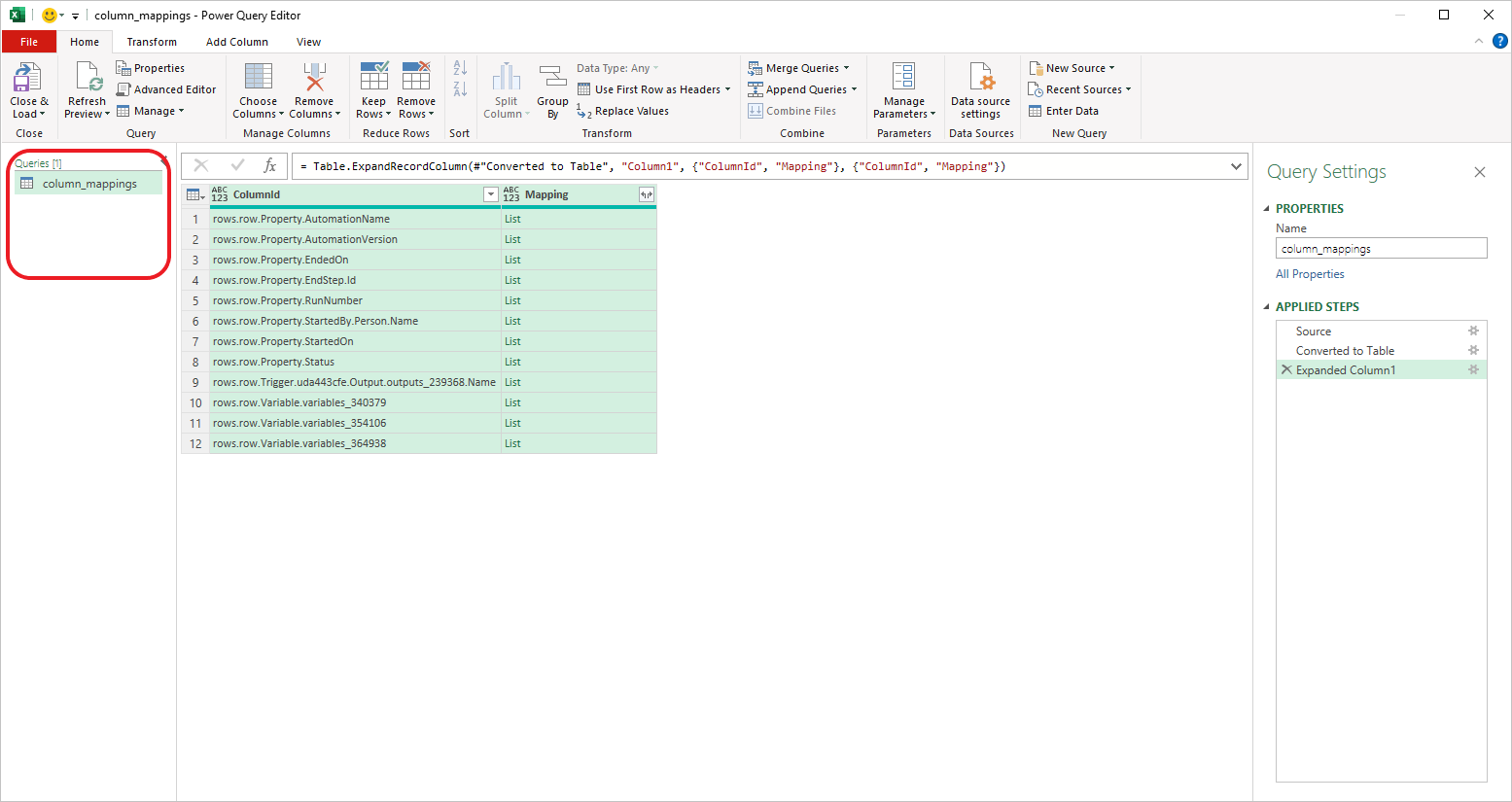
Task: Open the Help question mark icon
Action: click(1500, 41)
